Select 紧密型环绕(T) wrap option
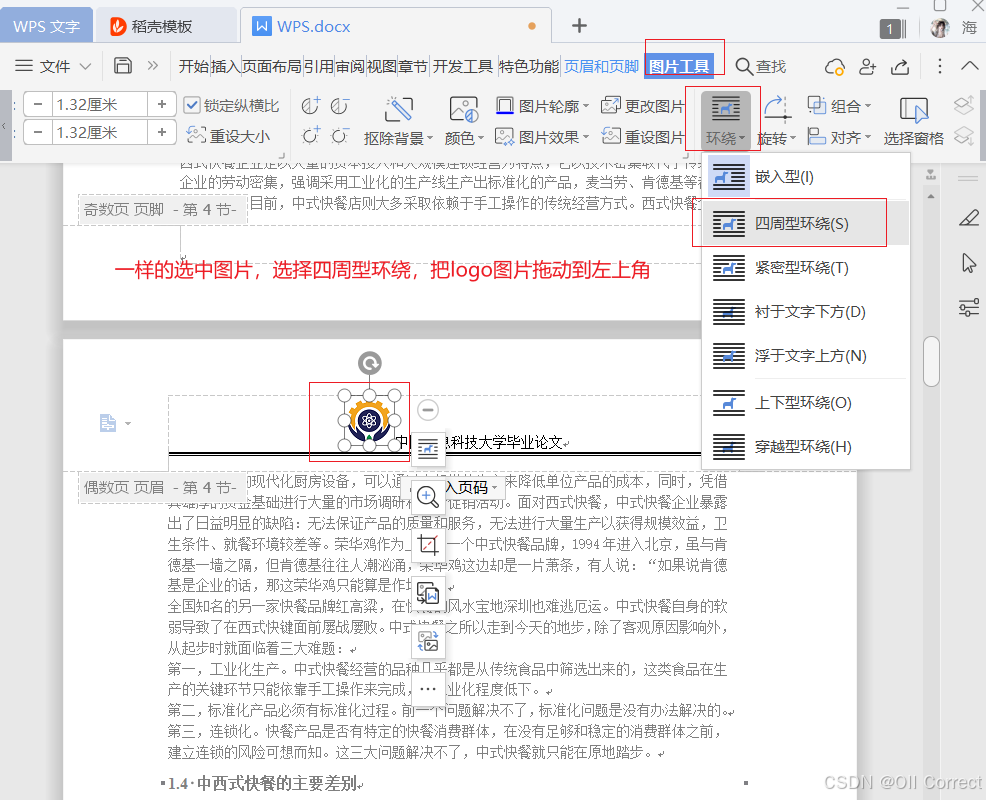The image size is (986, 800). (x=806, y=268)
